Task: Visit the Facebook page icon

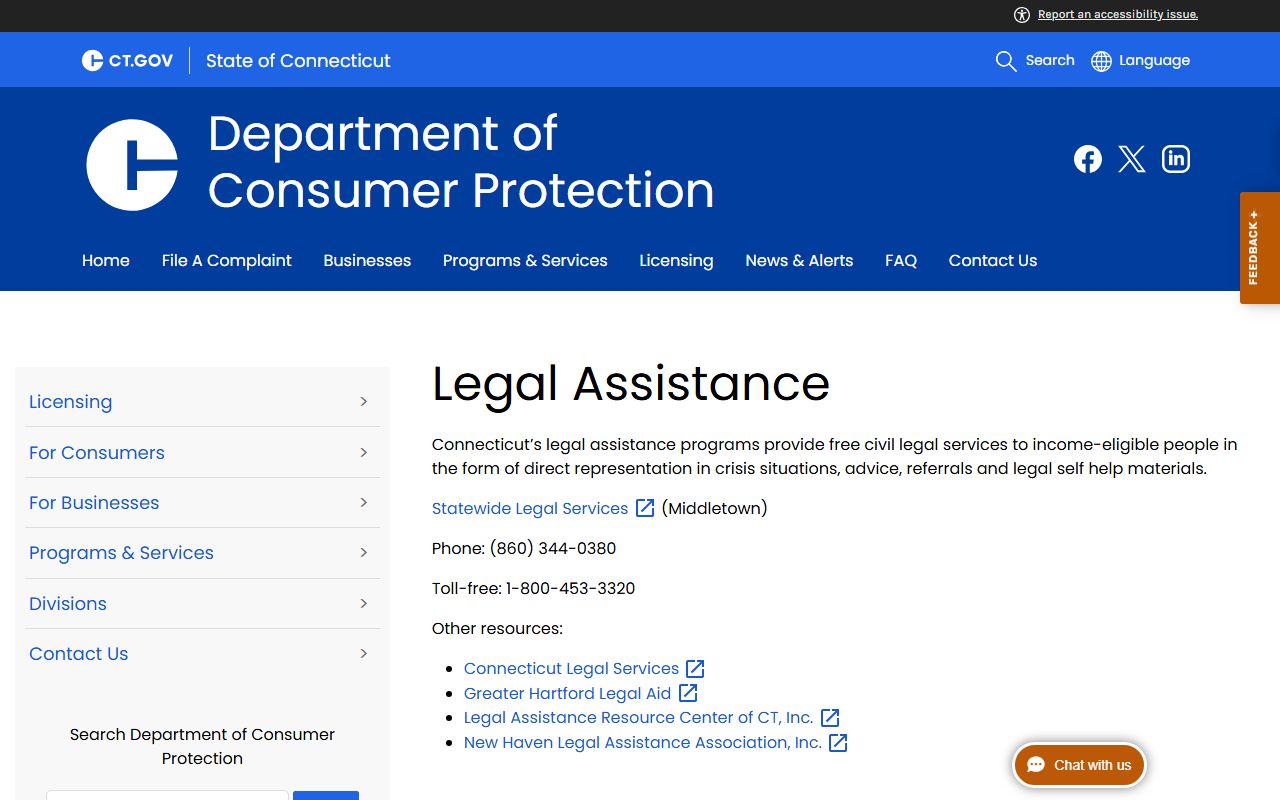Action: coord(1088,159)
